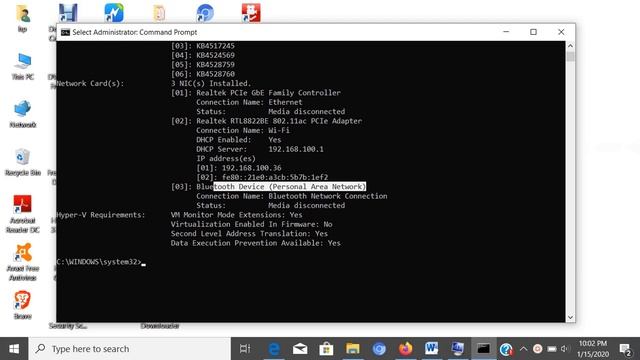
Task: Click the Command Prompt scrollbar thumb
Action: [x=570, y=56]
